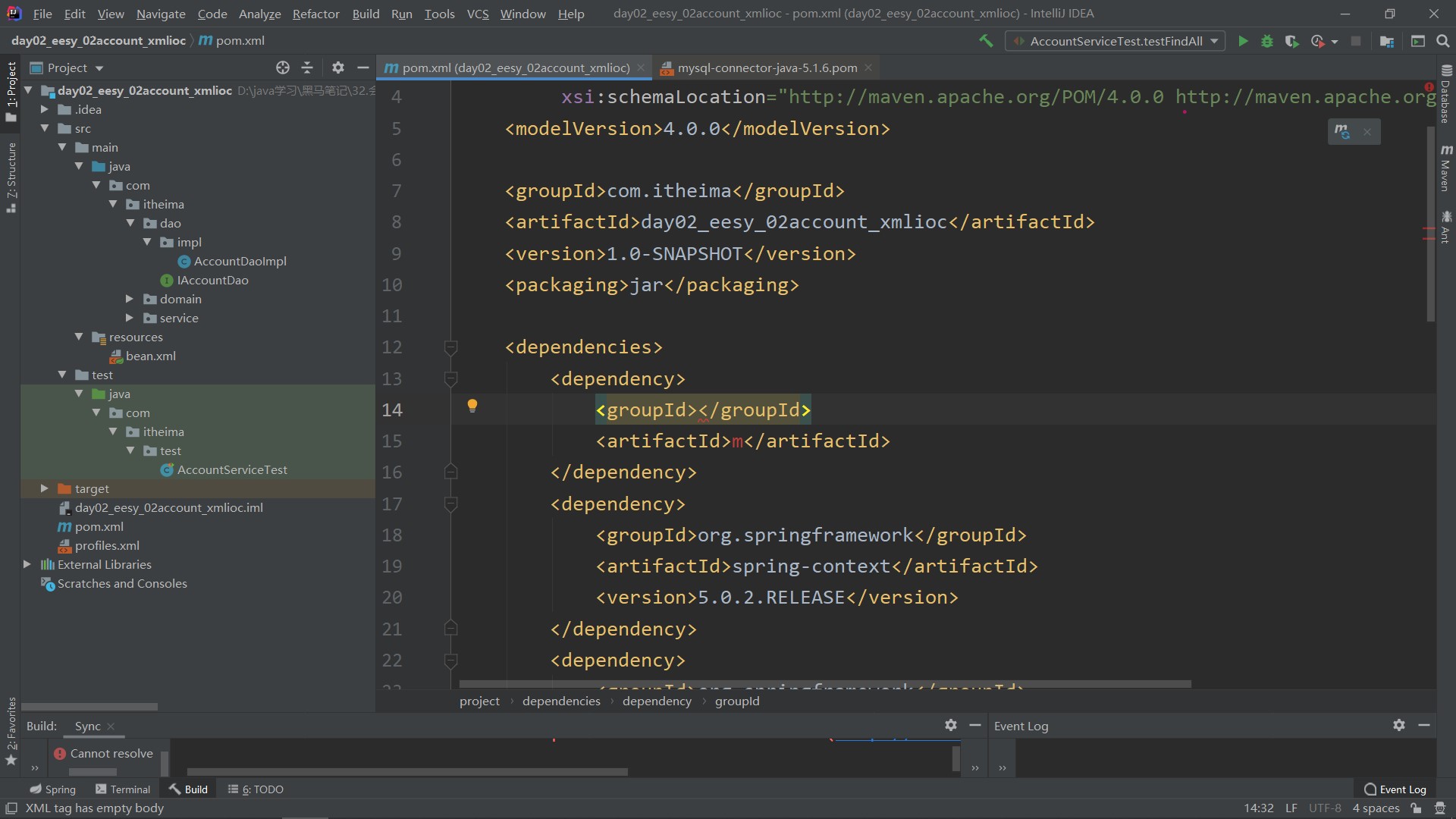Screen dimensions: 1456x819
Task: Hide the Event Log panel with the minus icon
Action: (x=1424, y=725)
